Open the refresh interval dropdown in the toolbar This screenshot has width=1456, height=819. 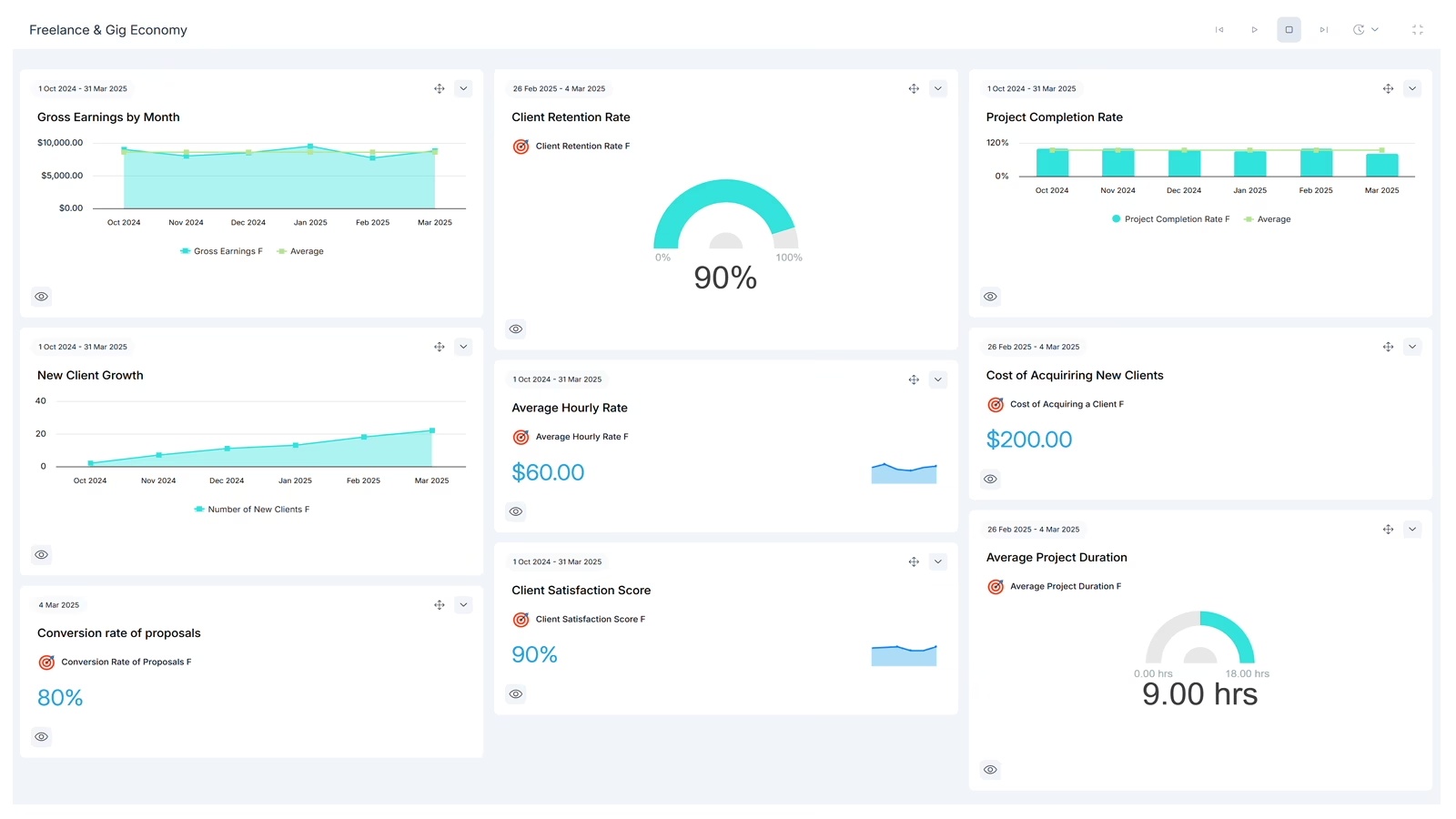pyautogui.click(x=1375, y=29)
